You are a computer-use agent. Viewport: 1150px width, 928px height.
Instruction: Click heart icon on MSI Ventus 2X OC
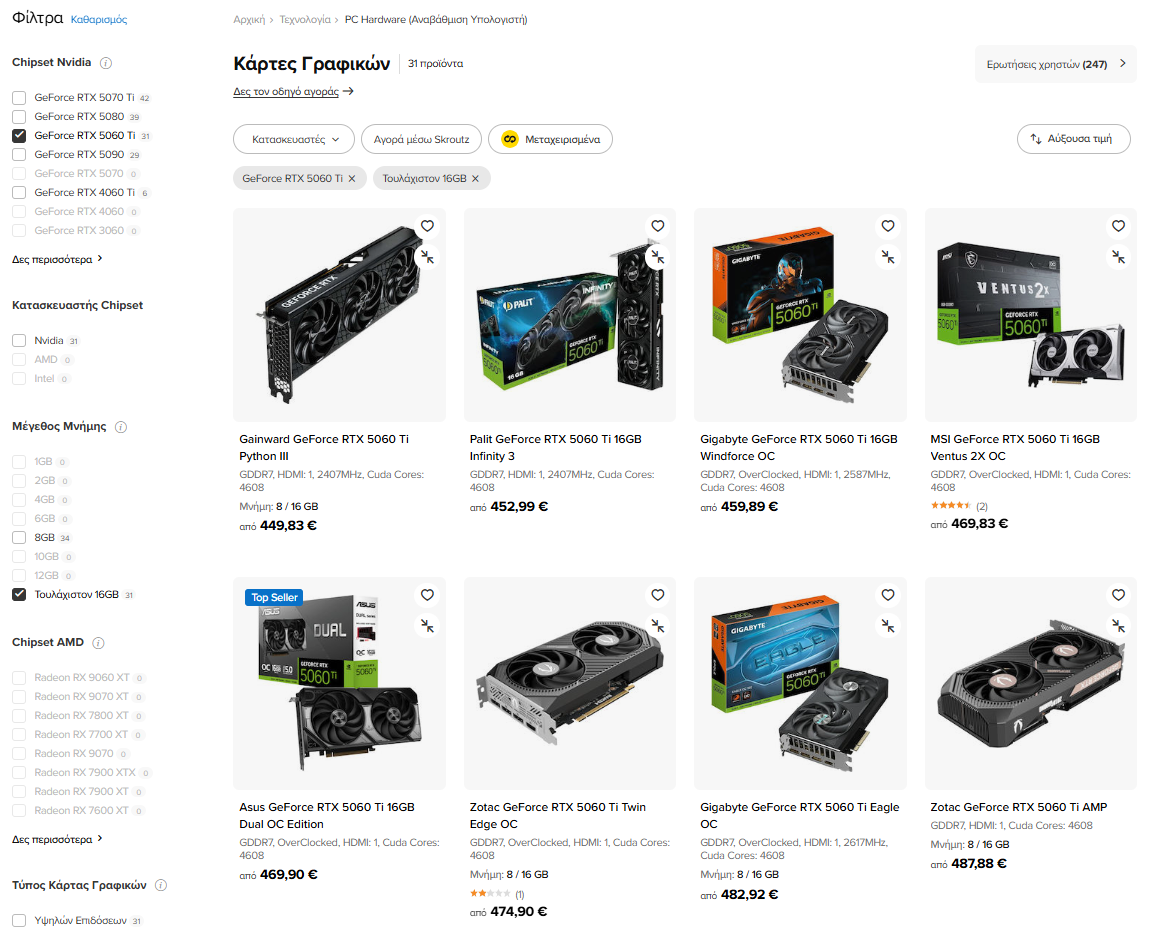pyautogui.click(x=1118, y=226)
